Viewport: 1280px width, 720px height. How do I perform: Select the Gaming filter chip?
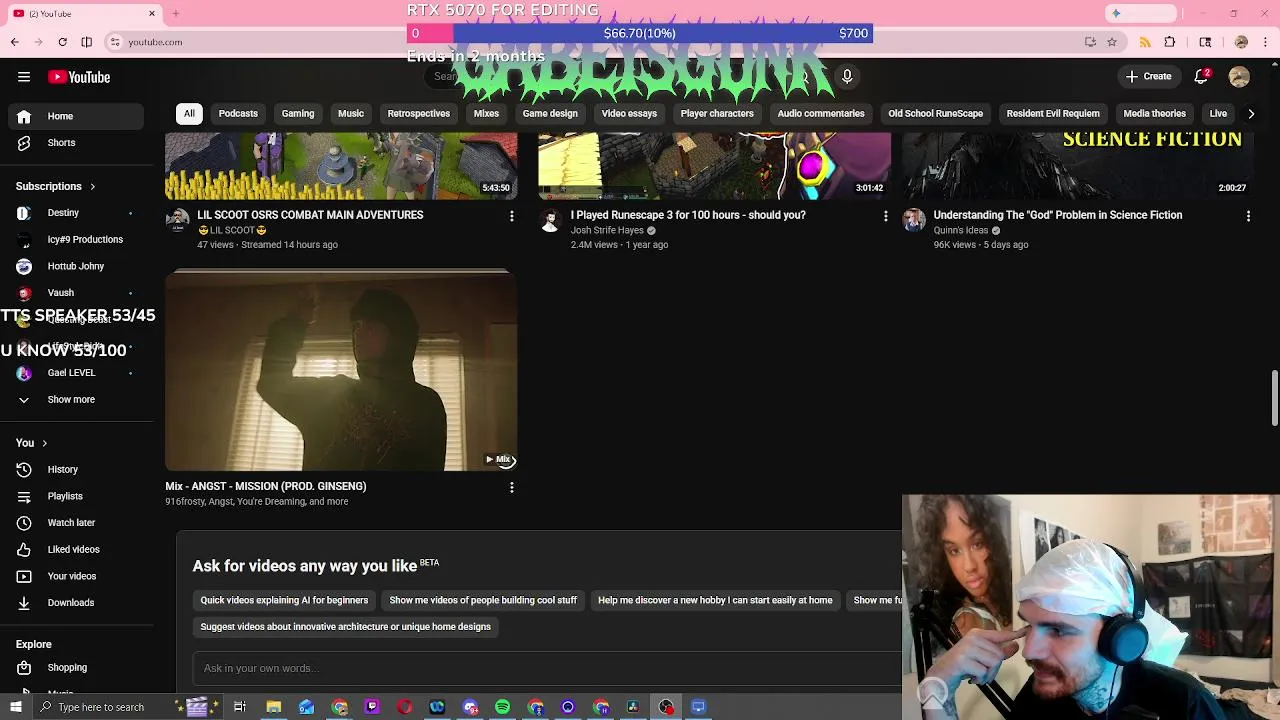[x=298, y=114]
